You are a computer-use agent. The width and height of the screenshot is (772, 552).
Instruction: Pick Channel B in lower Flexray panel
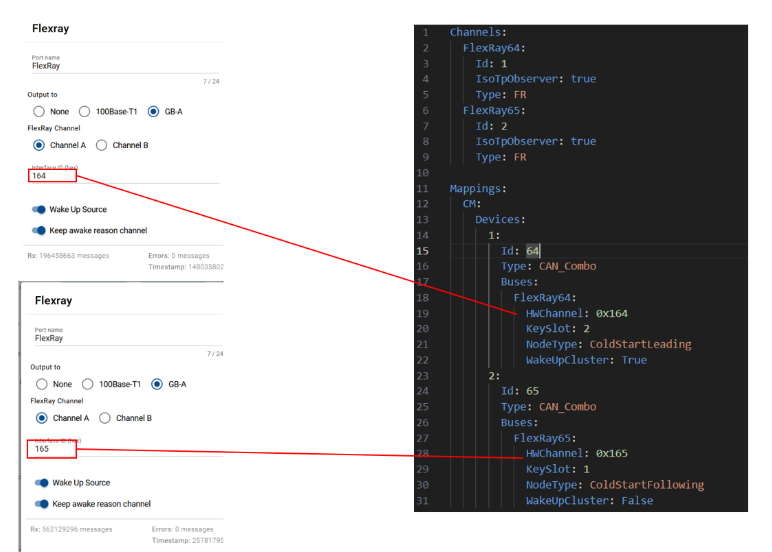(106, 418)
